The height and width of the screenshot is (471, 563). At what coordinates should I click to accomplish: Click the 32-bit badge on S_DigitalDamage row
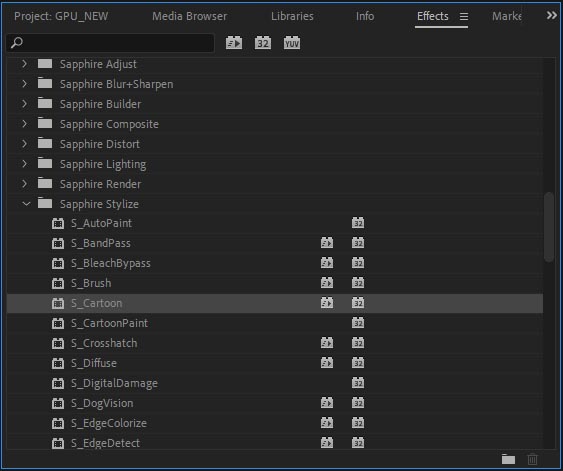click(x=358, y=383)
